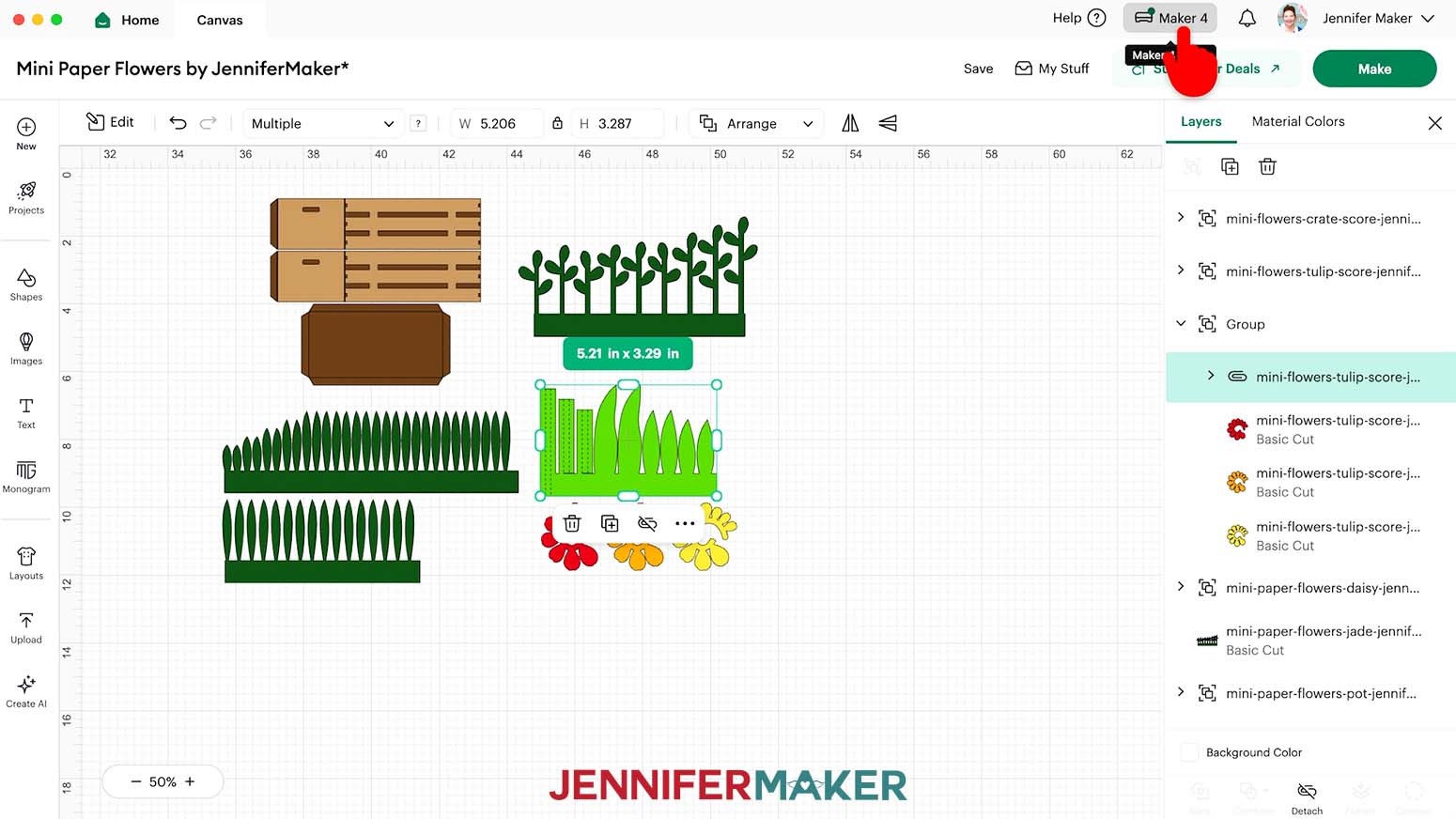Open My Stuff

(1052, 69)
